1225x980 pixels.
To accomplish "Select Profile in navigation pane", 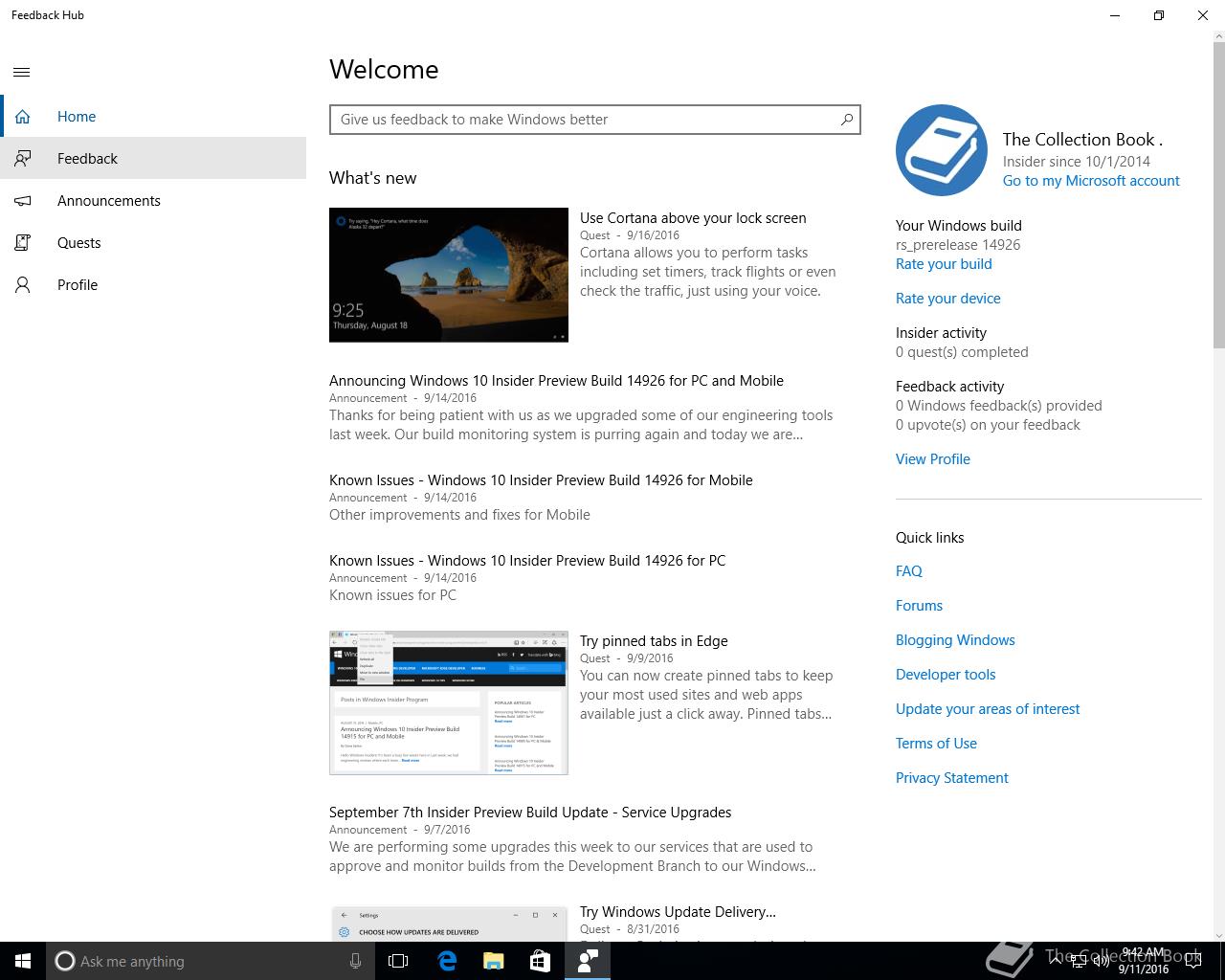I will [153, 285].
